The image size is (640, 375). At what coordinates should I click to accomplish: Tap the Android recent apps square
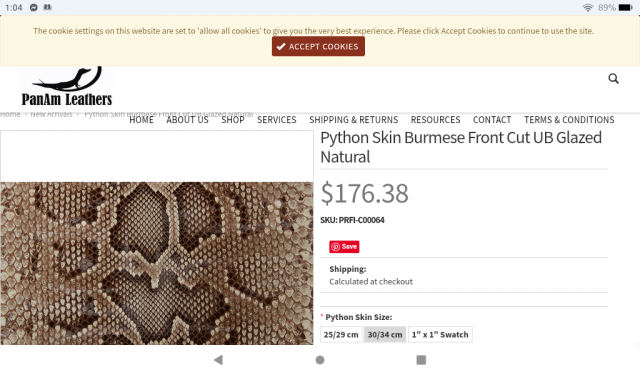click(421, 359)
